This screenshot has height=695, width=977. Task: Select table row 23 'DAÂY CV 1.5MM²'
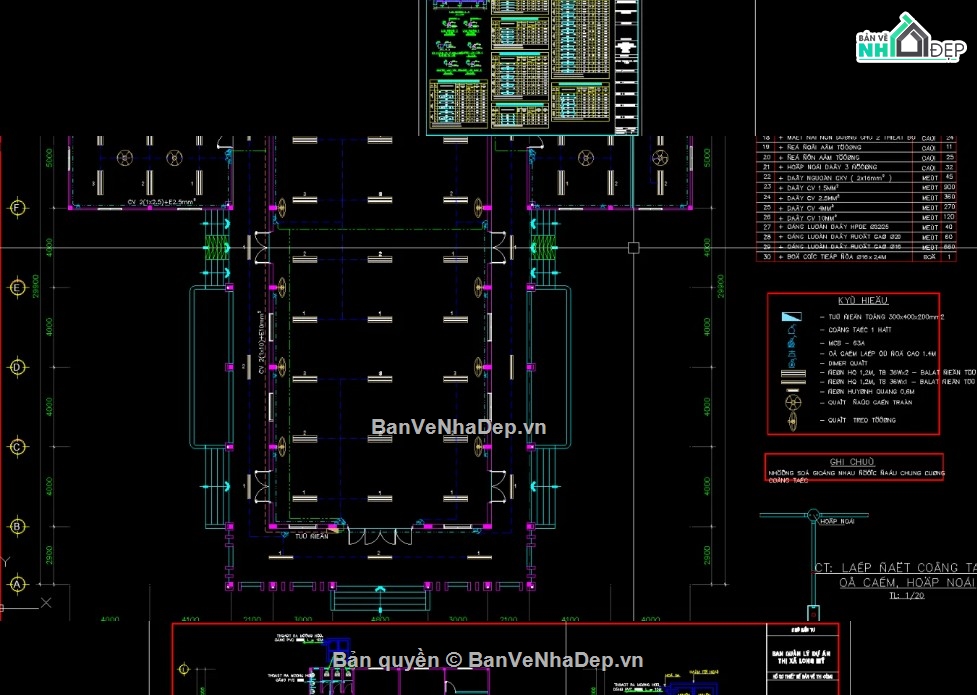click(x=856, y=188)
